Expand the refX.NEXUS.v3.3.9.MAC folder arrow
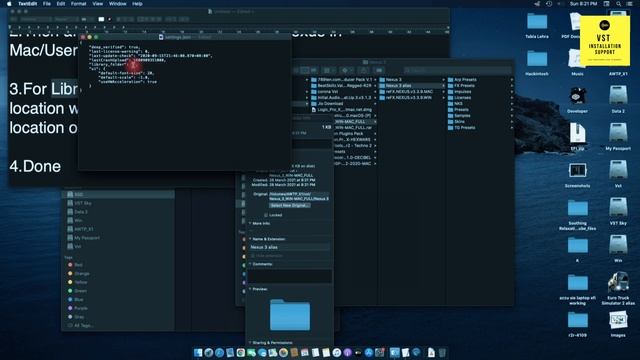640x360 pixels. (443, 91)
